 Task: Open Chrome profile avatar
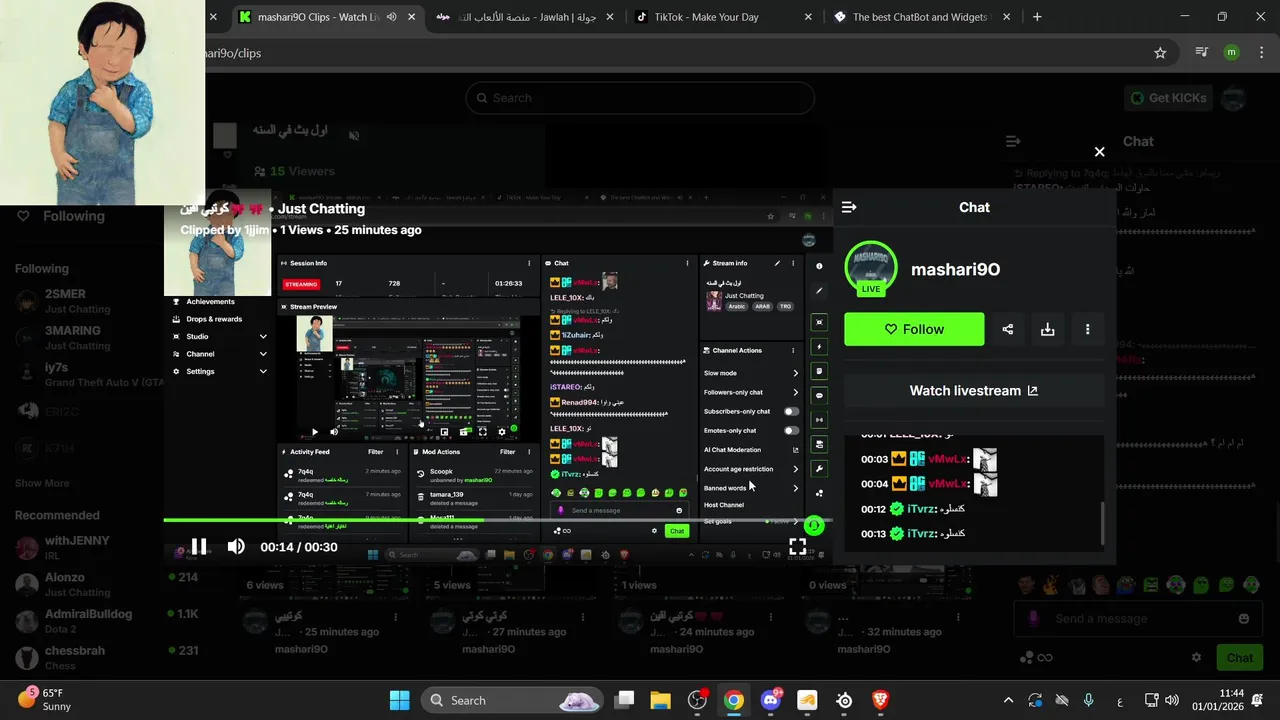1231,53
